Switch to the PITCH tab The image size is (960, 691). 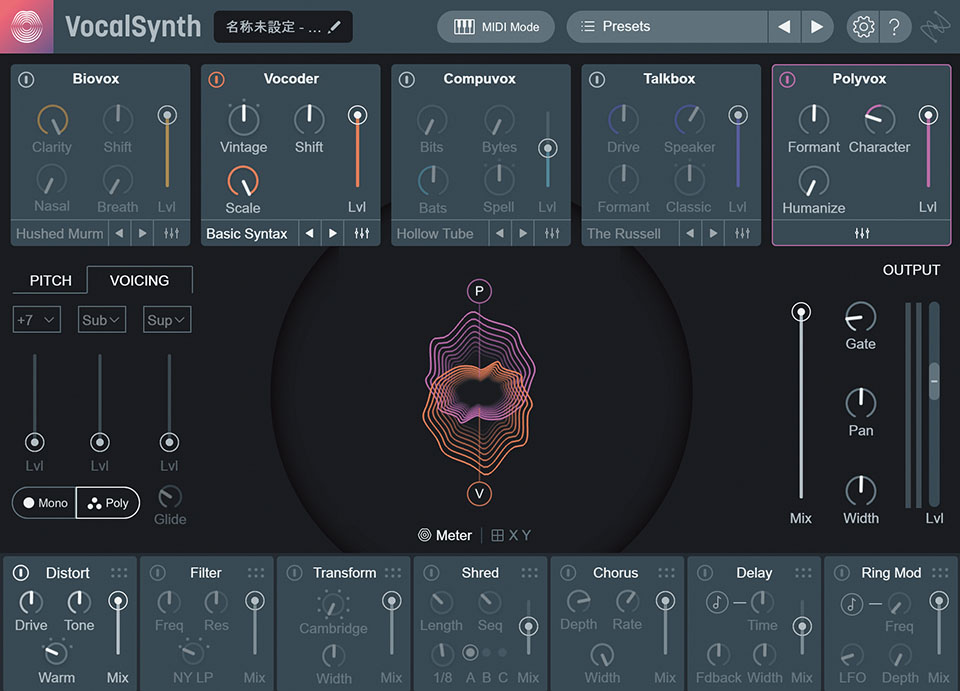[50, 280]
